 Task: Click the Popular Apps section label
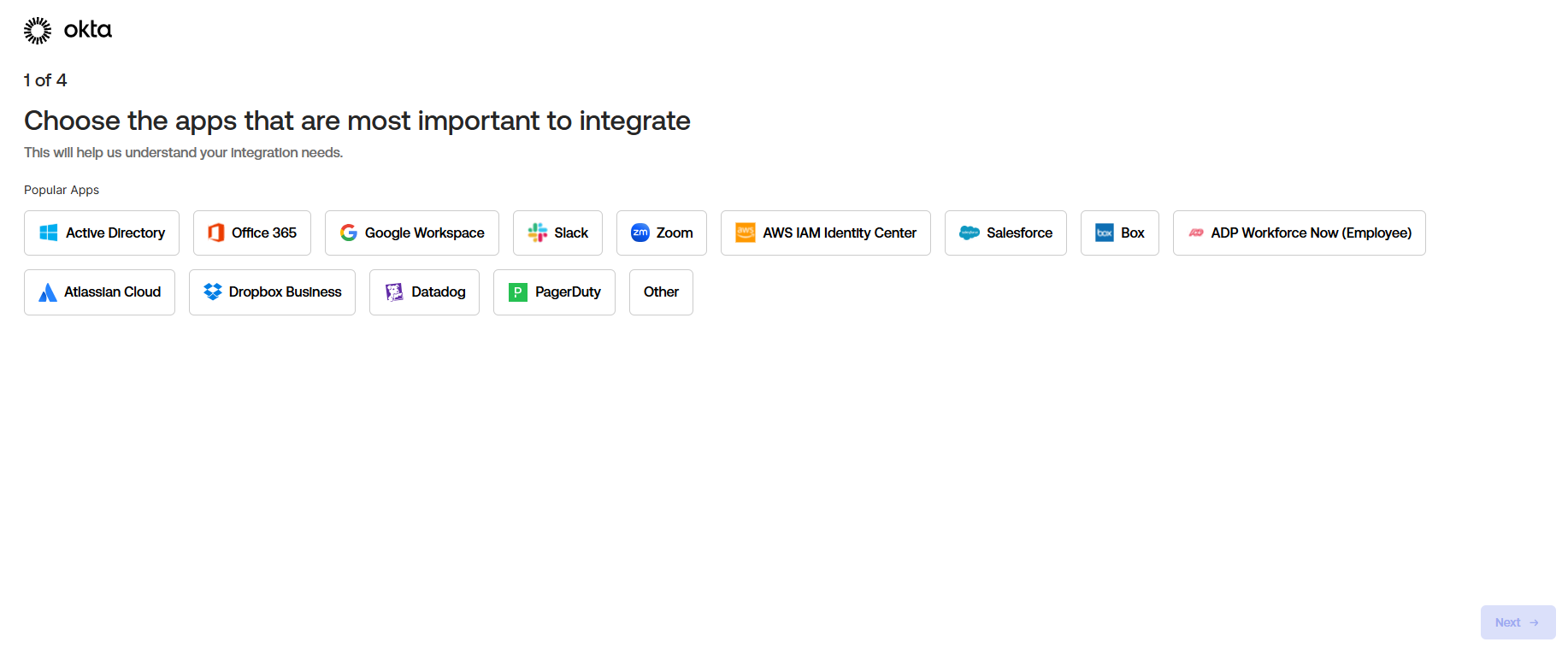[61, 190]
